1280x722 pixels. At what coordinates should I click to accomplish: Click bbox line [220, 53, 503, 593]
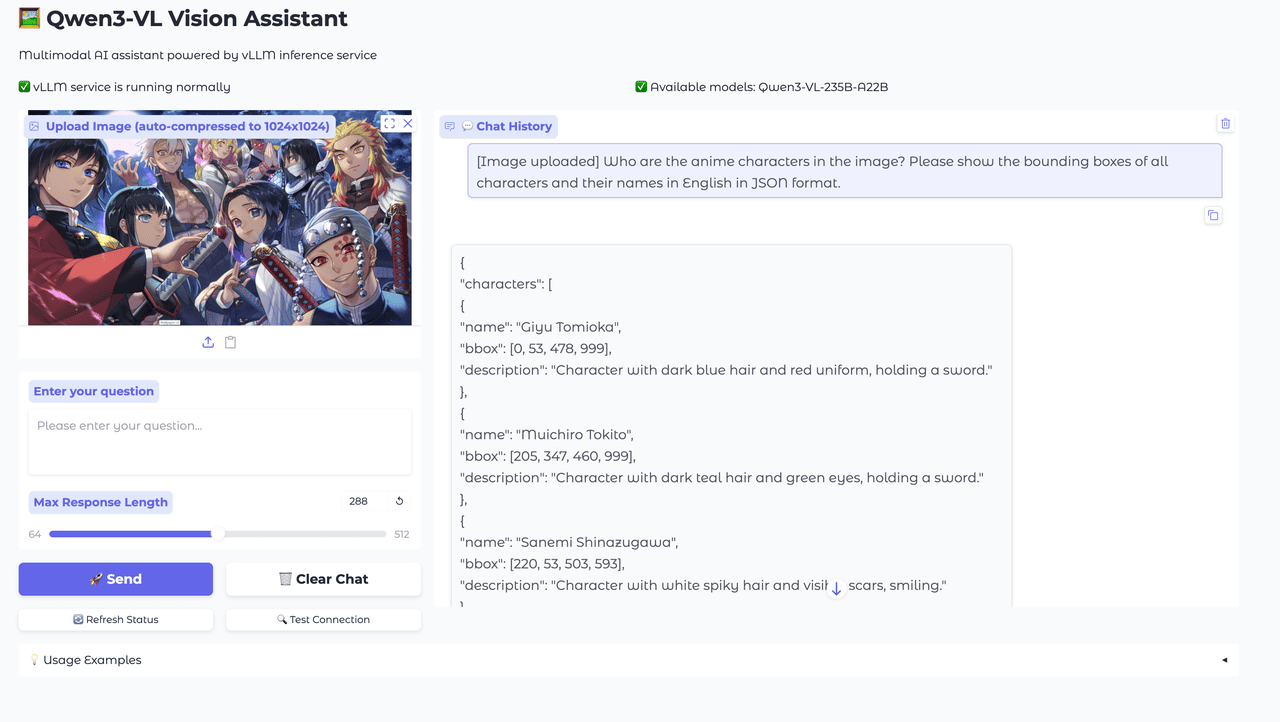[542, 564]
